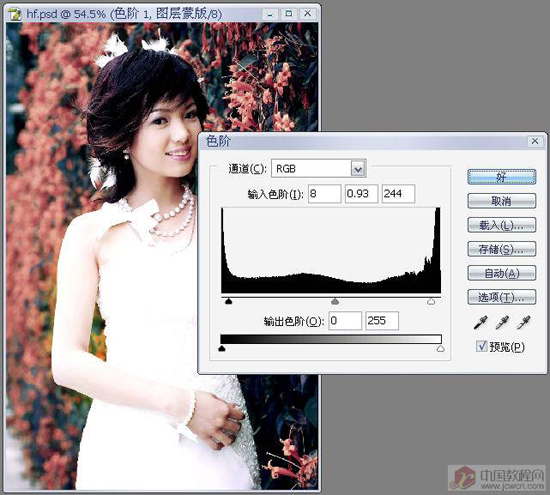This screenshot has width=550, height=495.
Task: Click the 自动(A) auto button
Action: click(502, 273)
